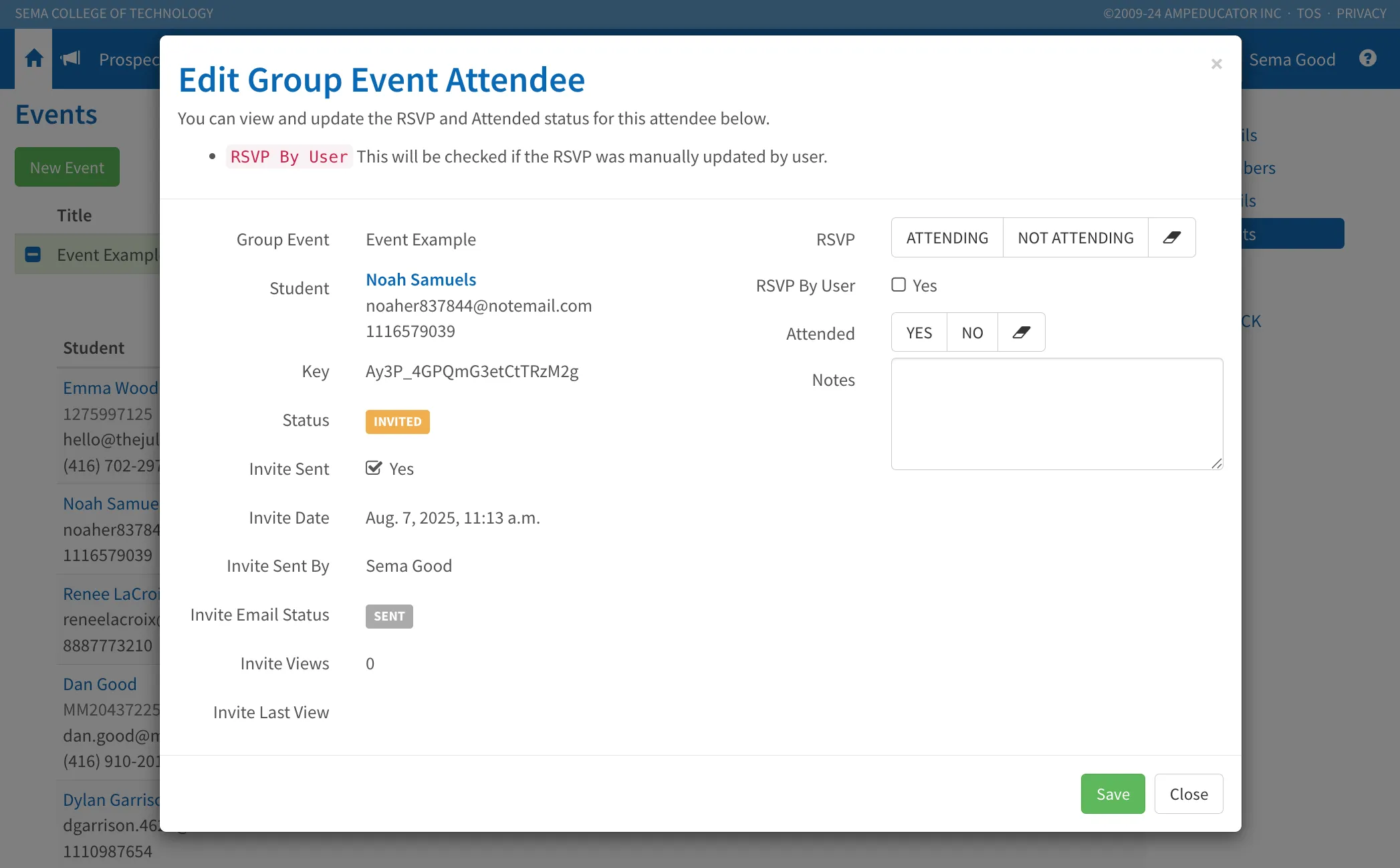
Task: Clear Attended status with eraser icon
Action: pyautogui.click(x=1021, y=332)
